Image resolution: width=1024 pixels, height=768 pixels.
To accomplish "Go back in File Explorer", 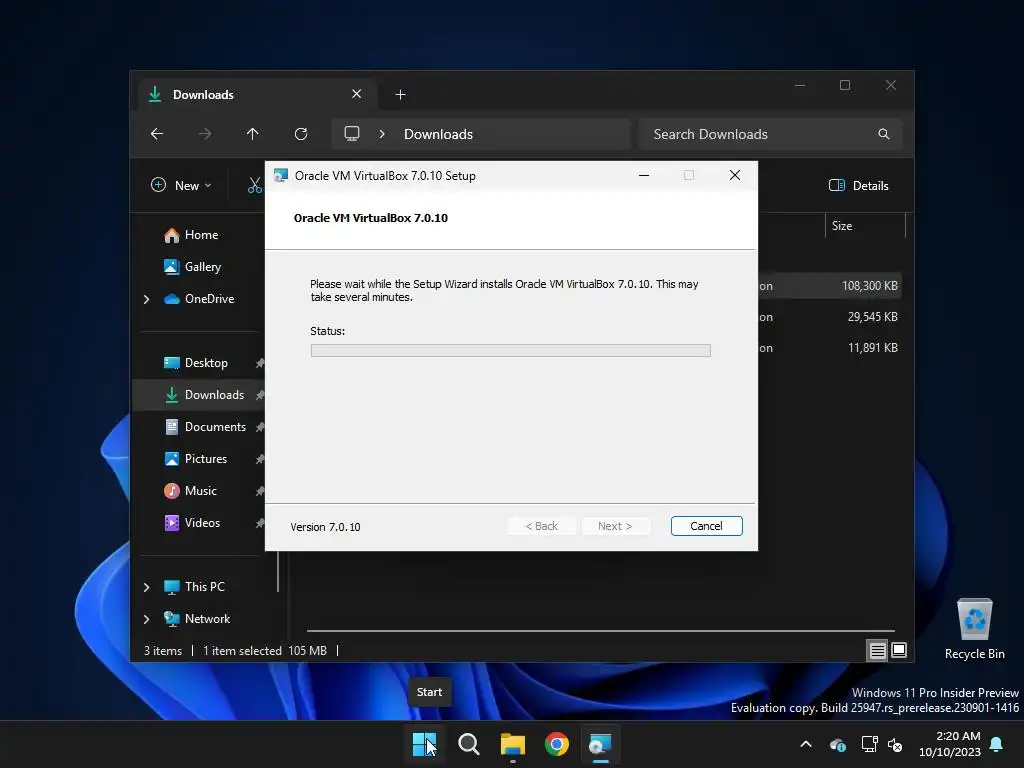I will pyautogui.click(x=157, y=134).
